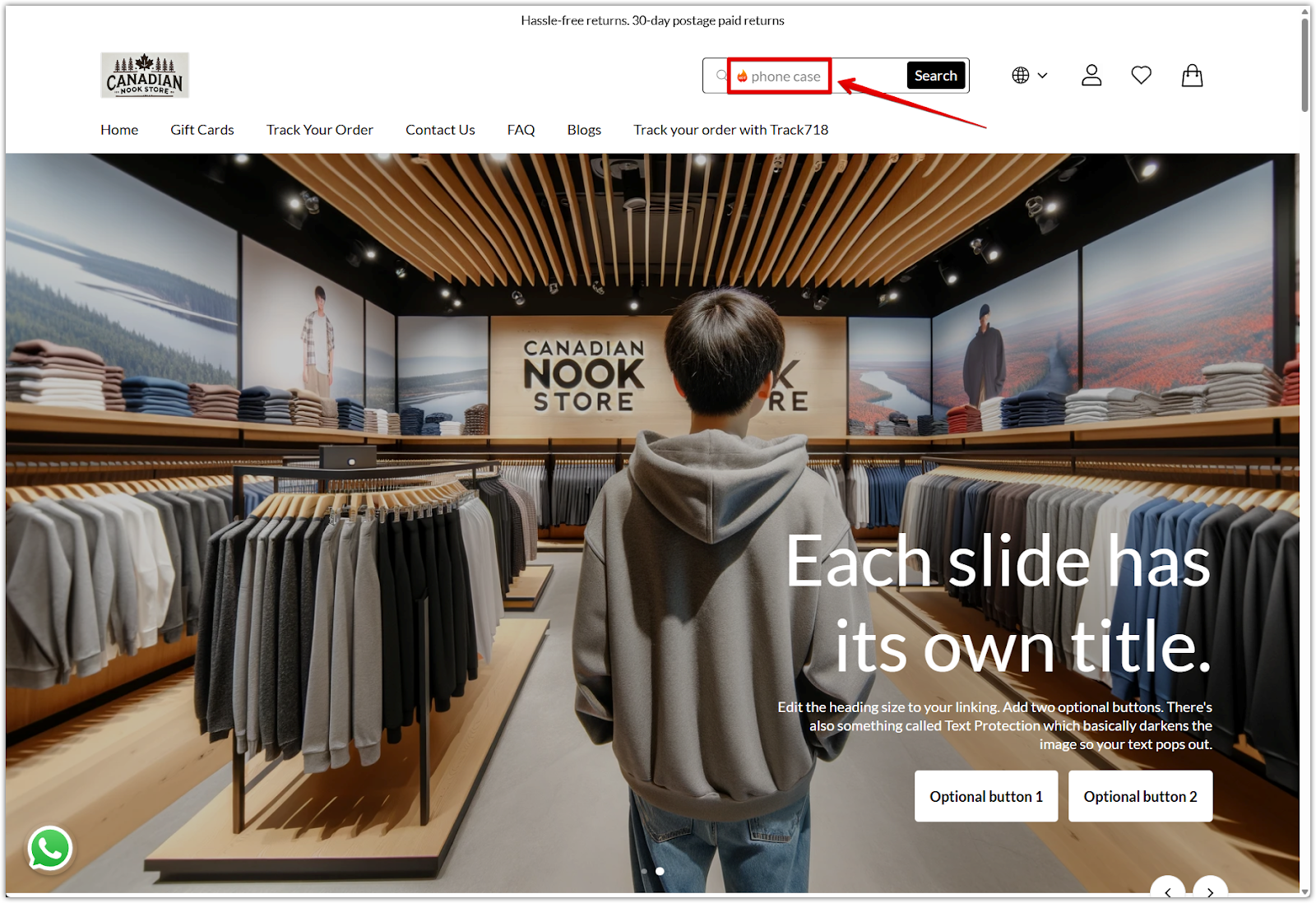Open the language globe selector
This screenshot has height=903, width=1316.
(1029, 76)
